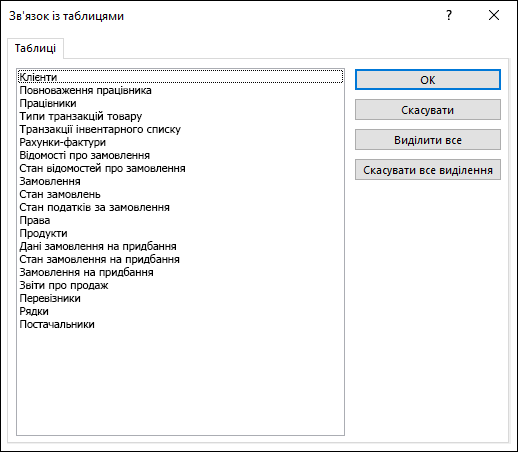The image size is (518, 452).
Task: Select Звіти про продаж item
Action: click(x=180, y=285)
